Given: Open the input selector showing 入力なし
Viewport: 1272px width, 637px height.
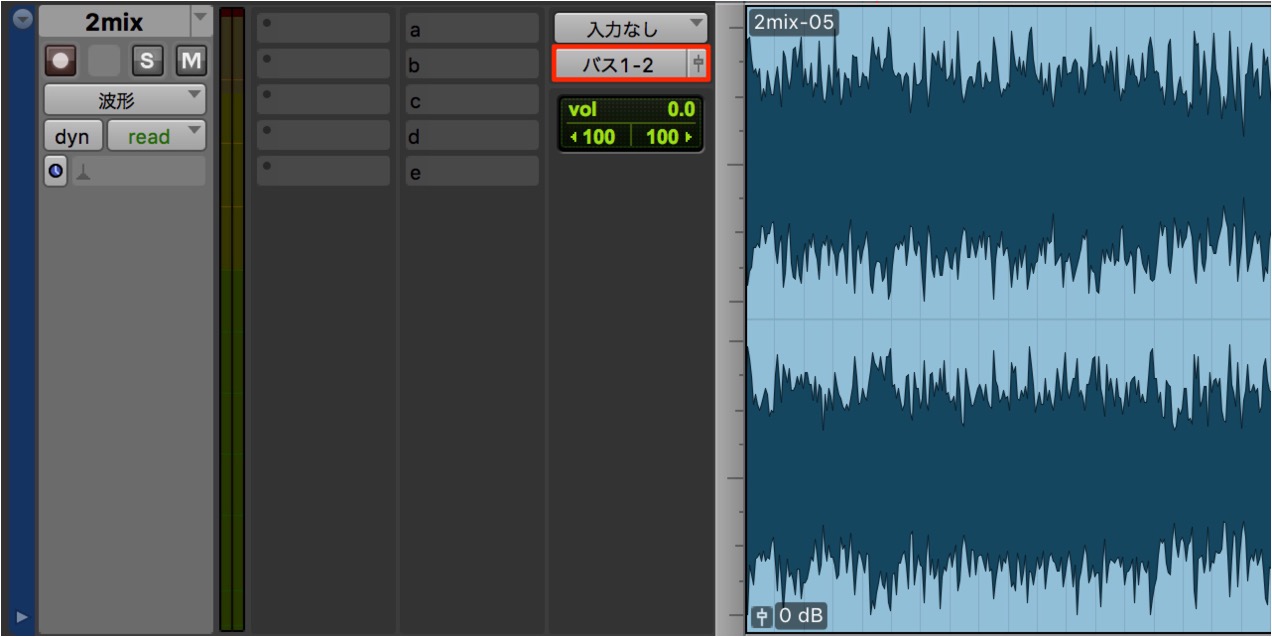Looking at the screenshot, I should pos(630,28).
